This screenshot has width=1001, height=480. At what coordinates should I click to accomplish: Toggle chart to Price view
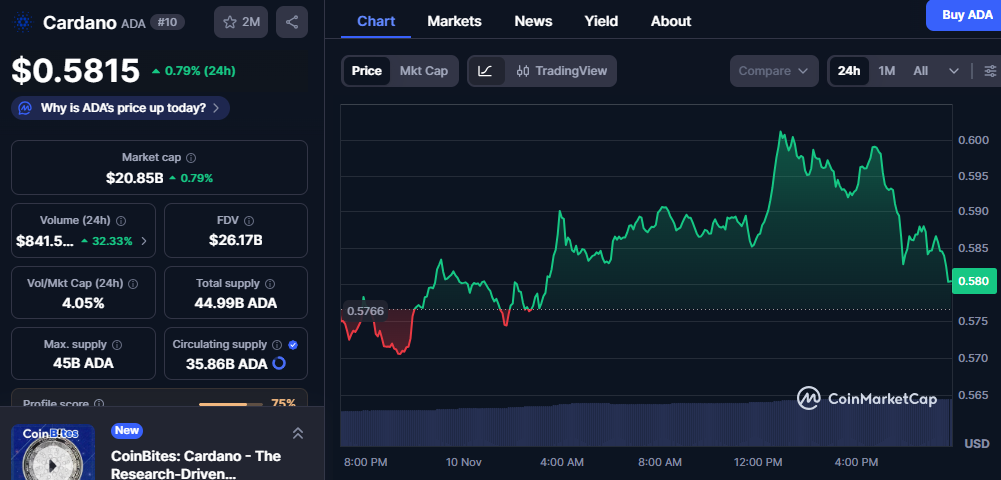coord(366,71)
